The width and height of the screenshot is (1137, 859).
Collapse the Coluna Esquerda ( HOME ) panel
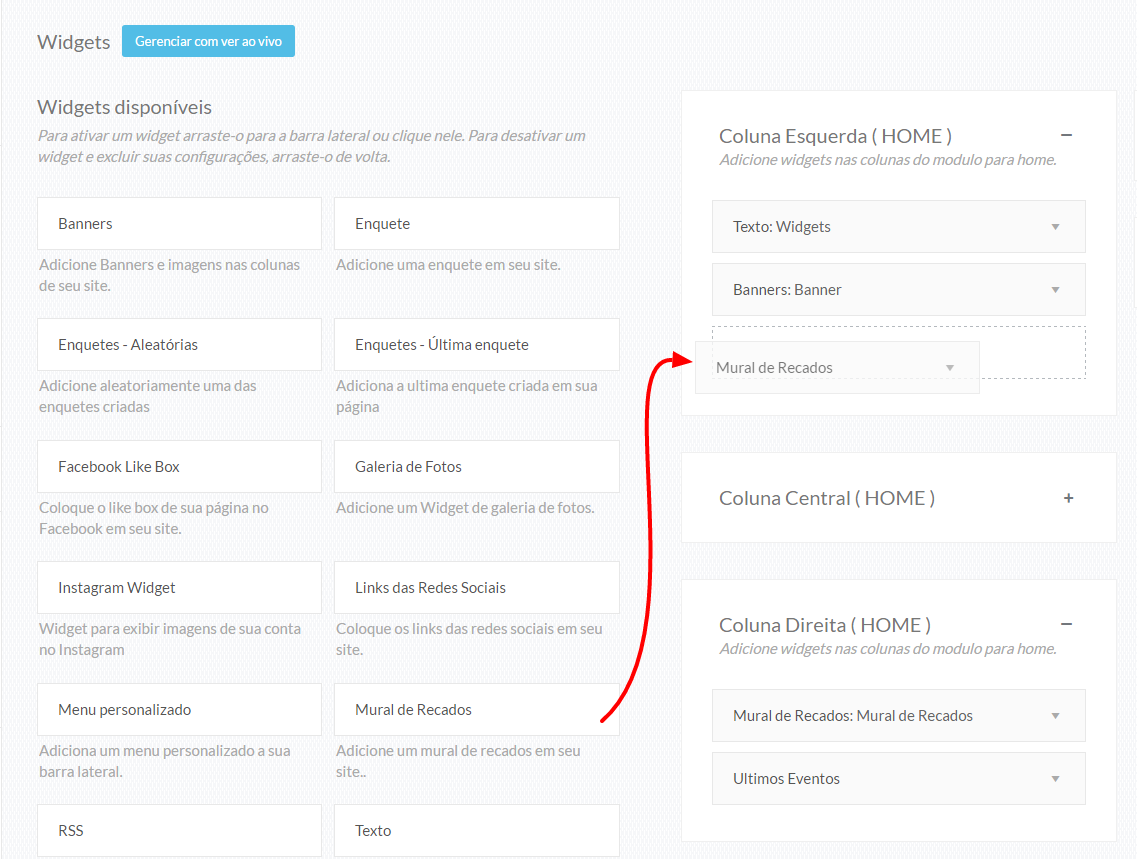1067,136
